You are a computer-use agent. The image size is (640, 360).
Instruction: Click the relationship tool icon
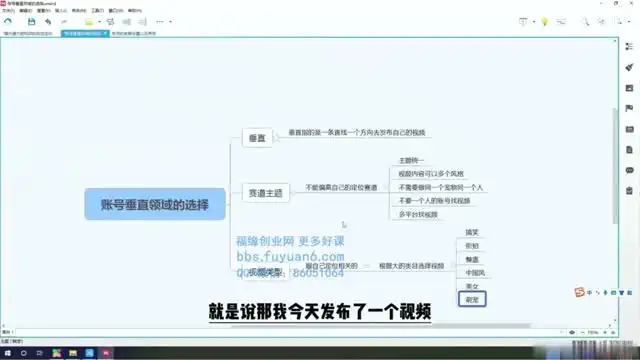110,22
